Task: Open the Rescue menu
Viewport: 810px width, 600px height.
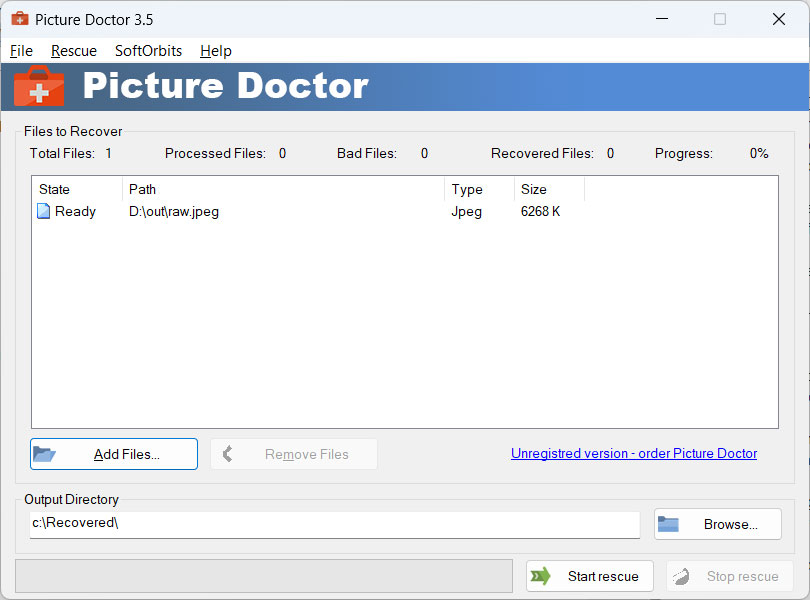Action: coord(74,51)
